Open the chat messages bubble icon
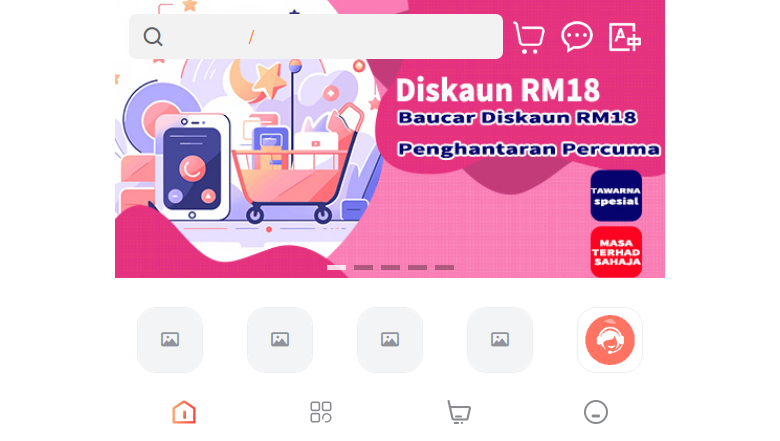The image size is (780, 441). click(x=577, y=37)
